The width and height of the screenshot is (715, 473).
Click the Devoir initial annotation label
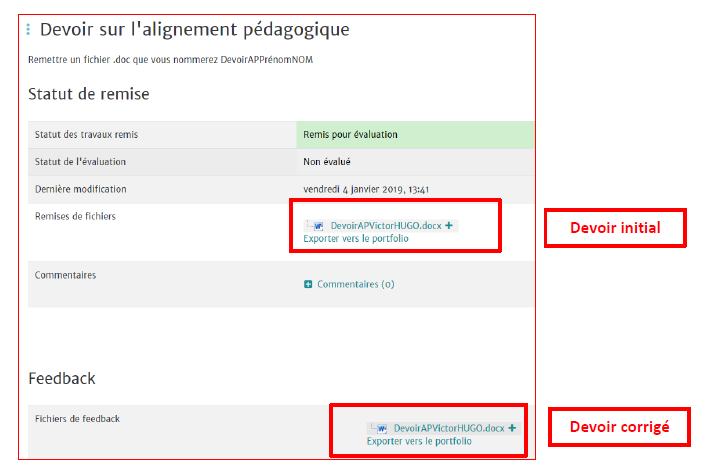pyautogui.click(x=614, y=228)
